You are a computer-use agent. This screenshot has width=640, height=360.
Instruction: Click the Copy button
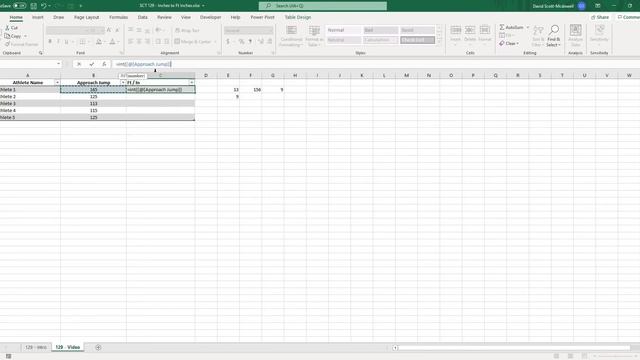pyautogui.click(x=13, y=36)
